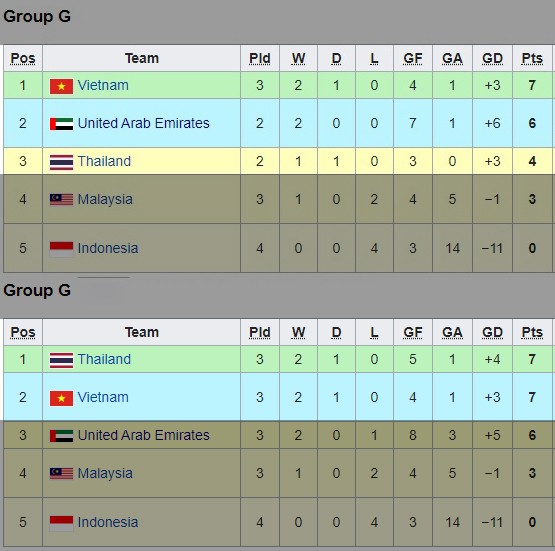Open the Indonesia link in second table
Image resolution: width=555 pixels, height=551 pixels.
point(108,522)
